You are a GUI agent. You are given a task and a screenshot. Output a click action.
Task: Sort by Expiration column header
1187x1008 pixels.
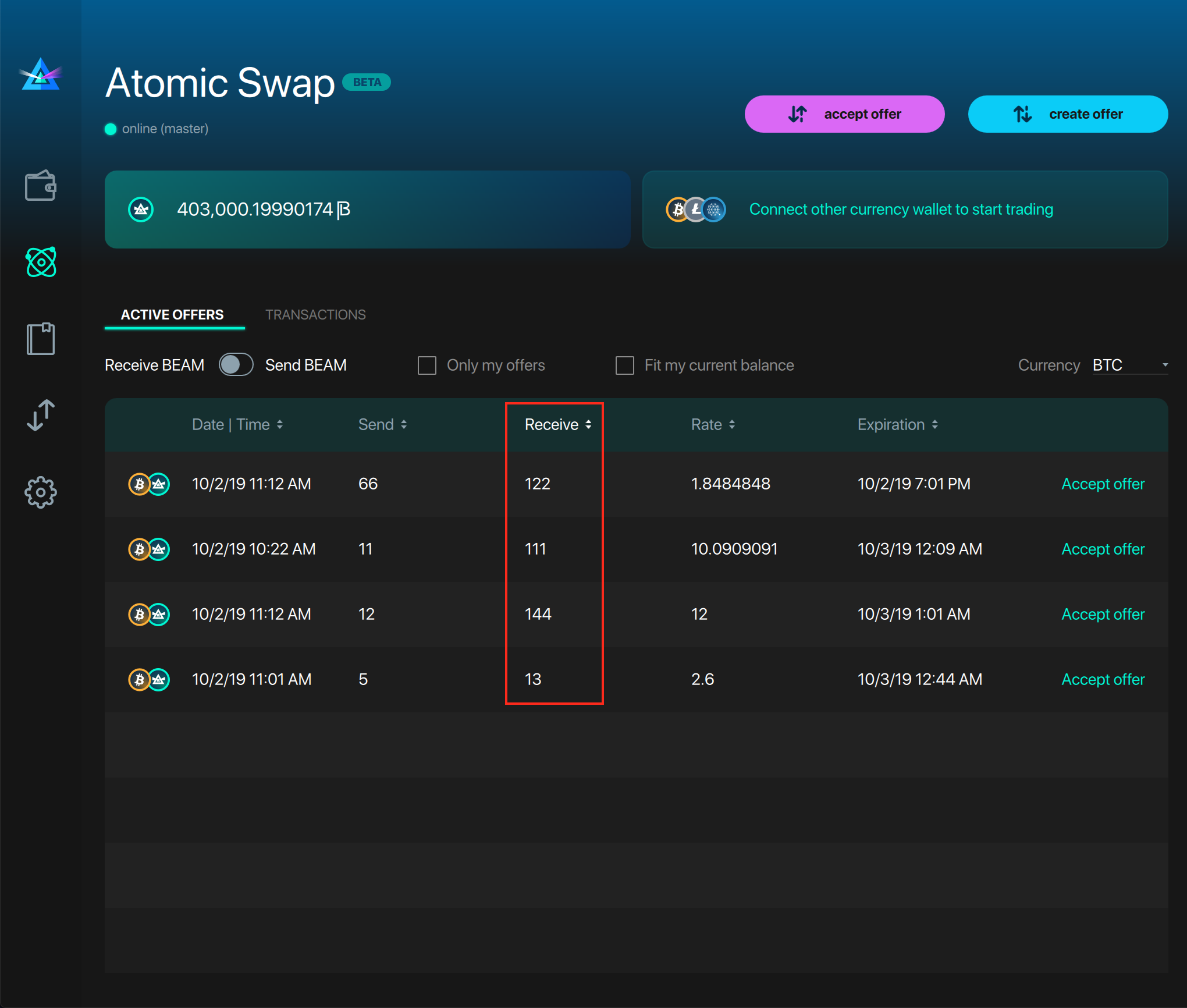pos(898,425)
